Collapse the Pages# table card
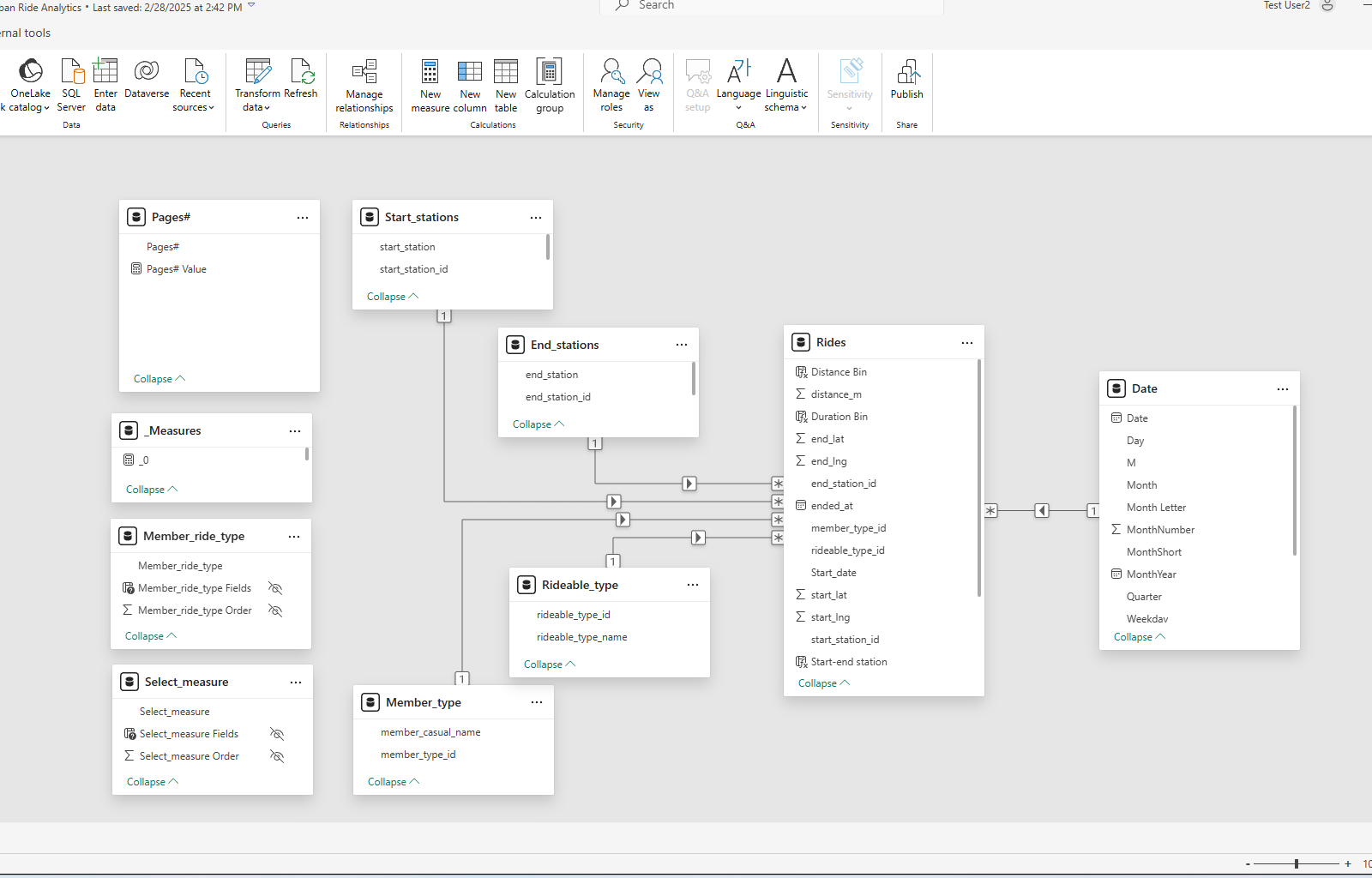 click(159, 379)
